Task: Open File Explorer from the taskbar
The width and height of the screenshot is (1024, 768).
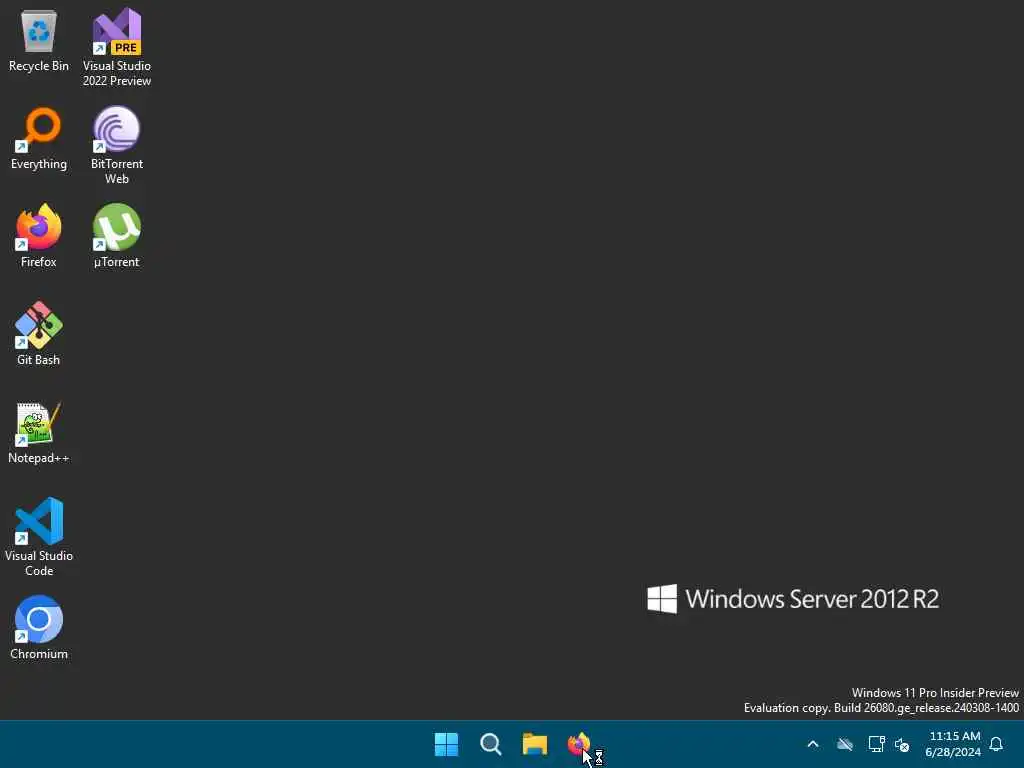Action: [535, 744]
